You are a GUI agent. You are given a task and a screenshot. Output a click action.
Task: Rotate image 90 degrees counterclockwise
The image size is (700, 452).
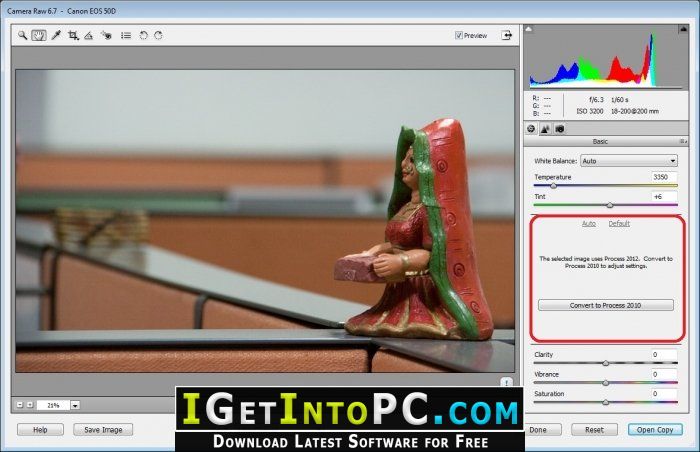pyautogui.click(x=143, y=35)
